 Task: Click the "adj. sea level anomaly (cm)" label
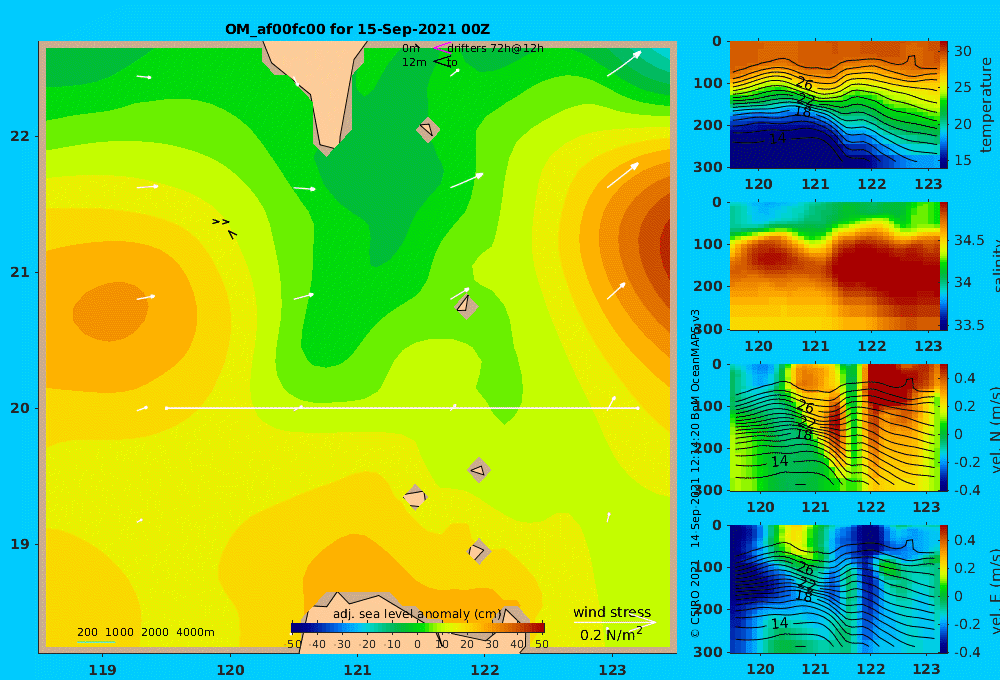pos(417,614)
